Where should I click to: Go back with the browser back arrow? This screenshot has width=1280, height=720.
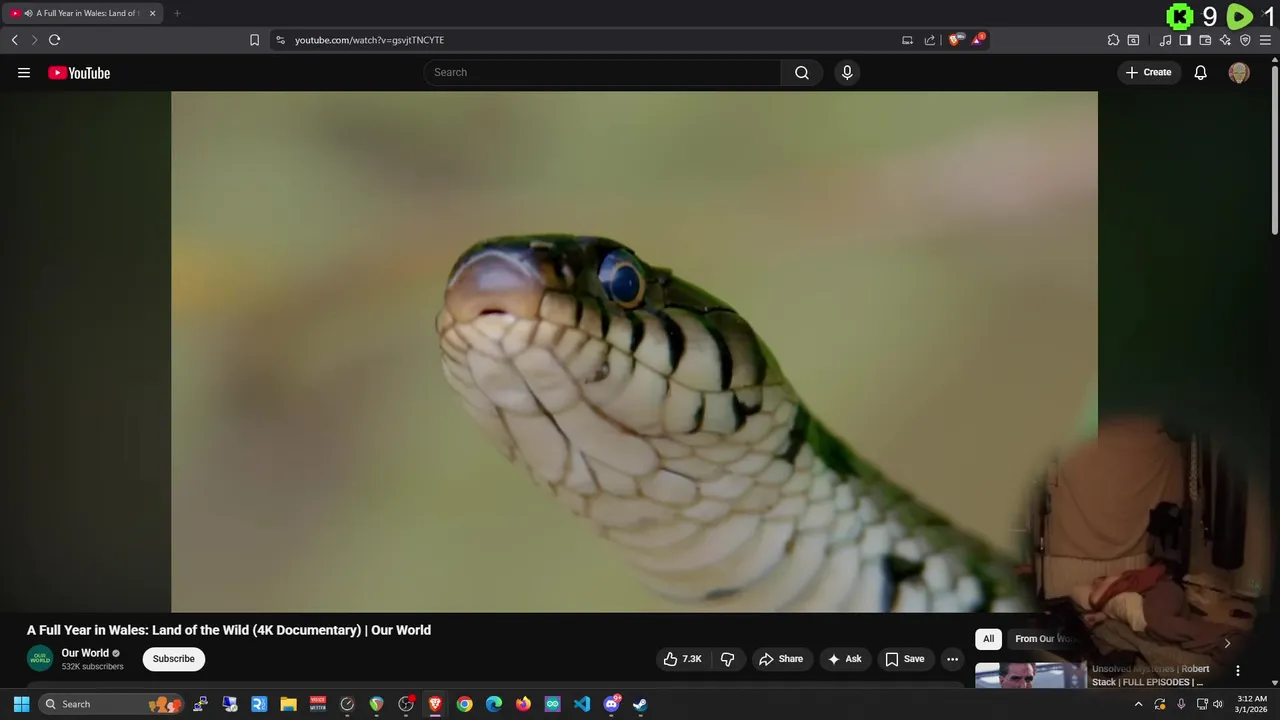click(x=15, y=40)
